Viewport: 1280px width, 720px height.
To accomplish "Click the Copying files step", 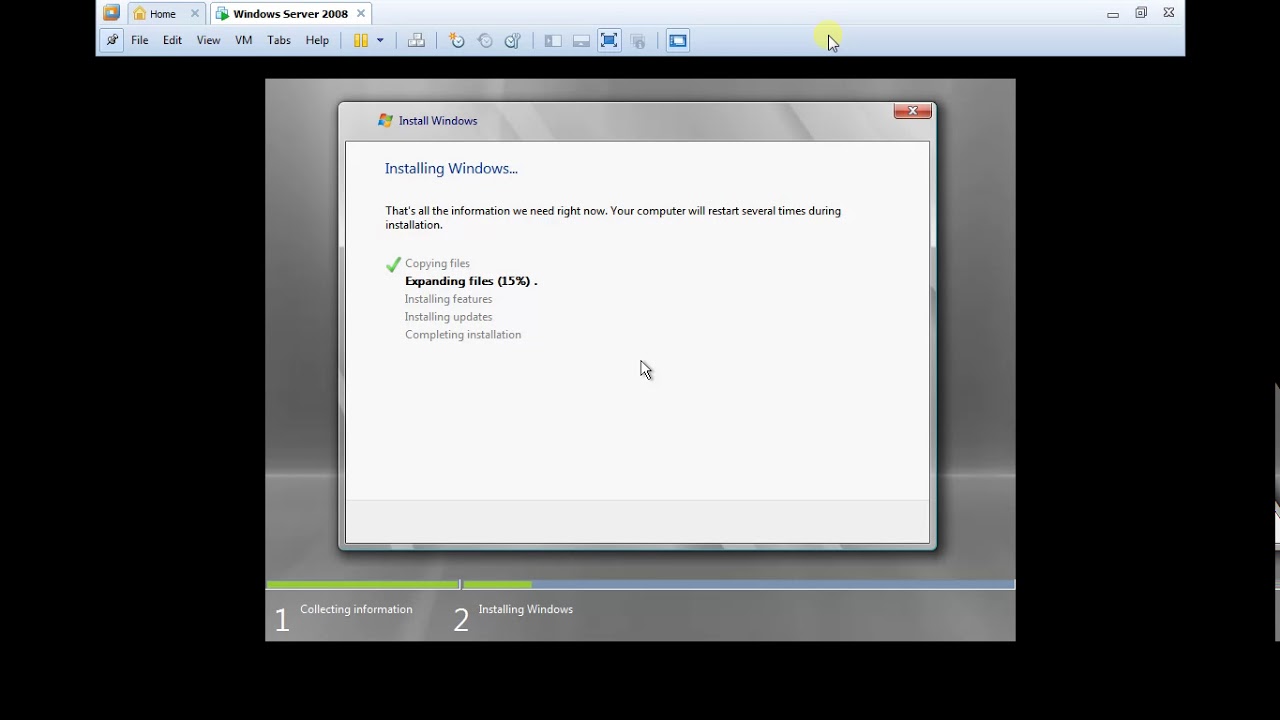I will pyautogui.click(x=437, y=264).
